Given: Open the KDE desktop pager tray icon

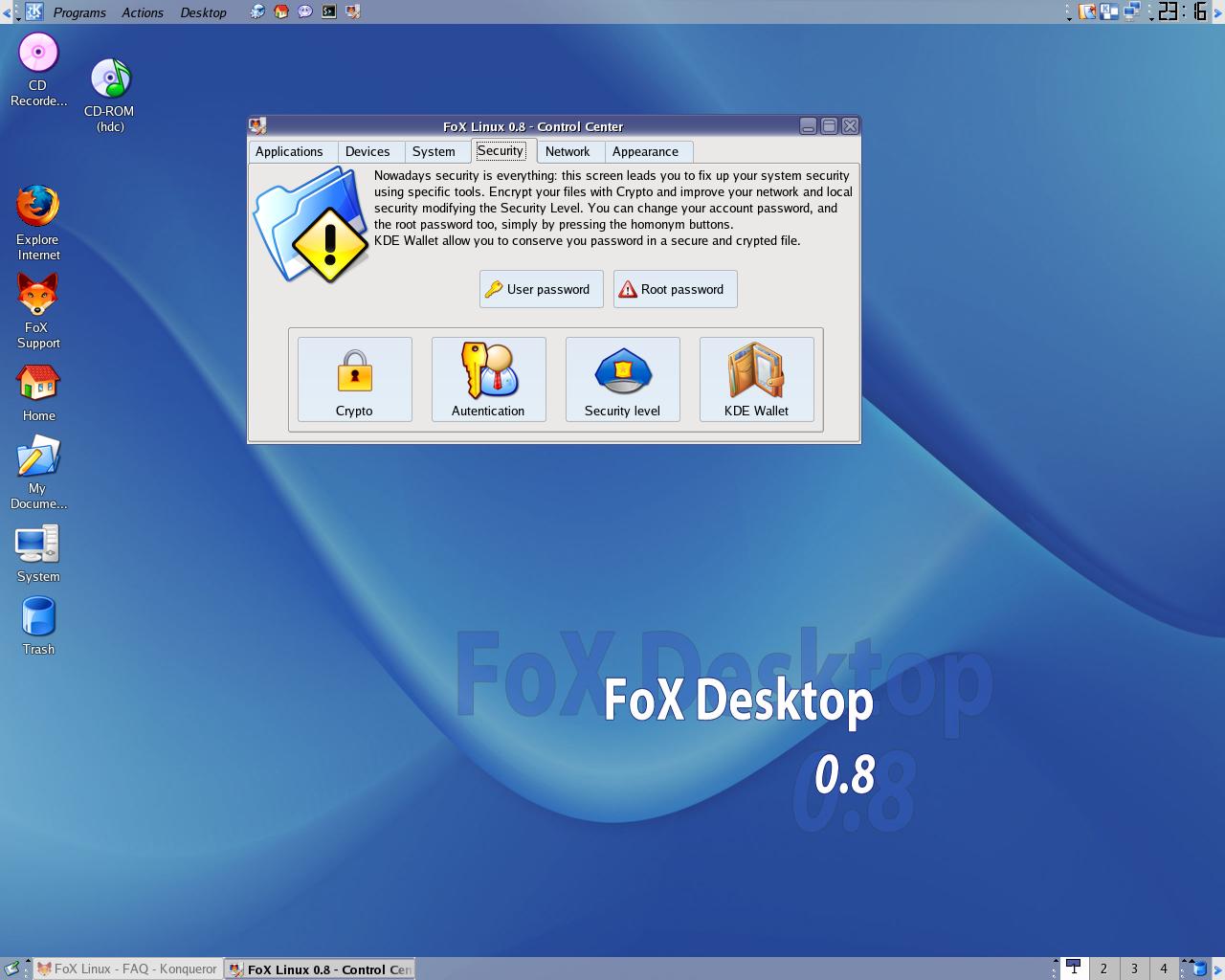Looking at the screenshot, I should 1110,11.
